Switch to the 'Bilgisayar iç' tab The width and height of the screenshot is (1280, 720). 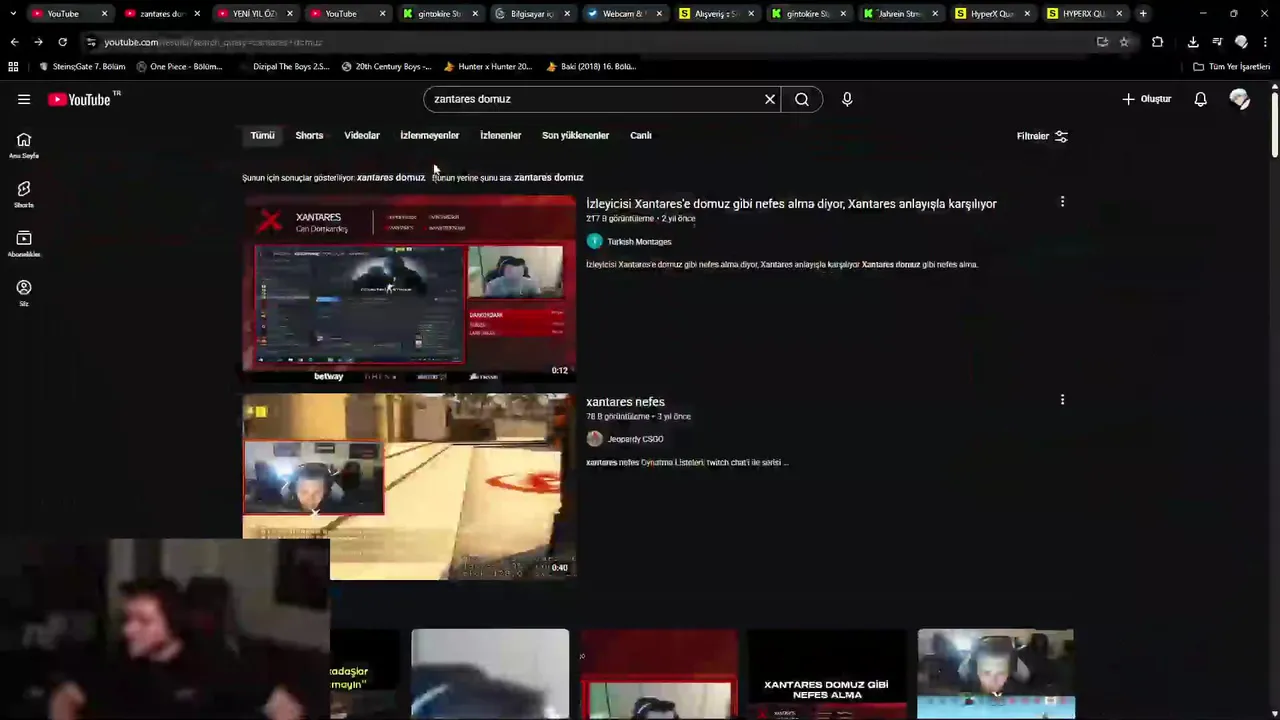point(530,13)
